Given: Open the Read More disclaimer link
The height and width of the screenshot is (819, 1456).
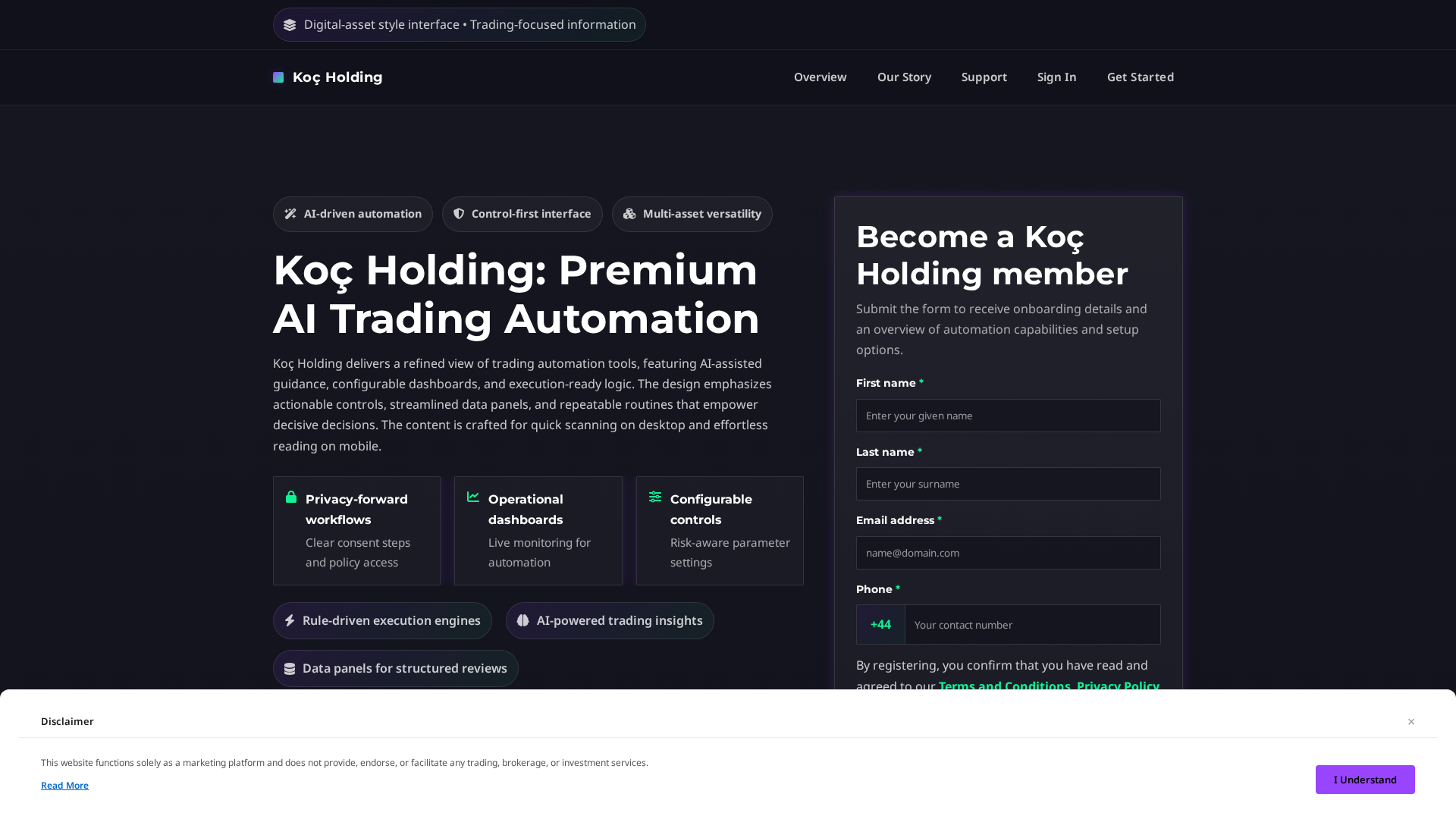Looking at the screenshot, I should (x=64, y=785).
